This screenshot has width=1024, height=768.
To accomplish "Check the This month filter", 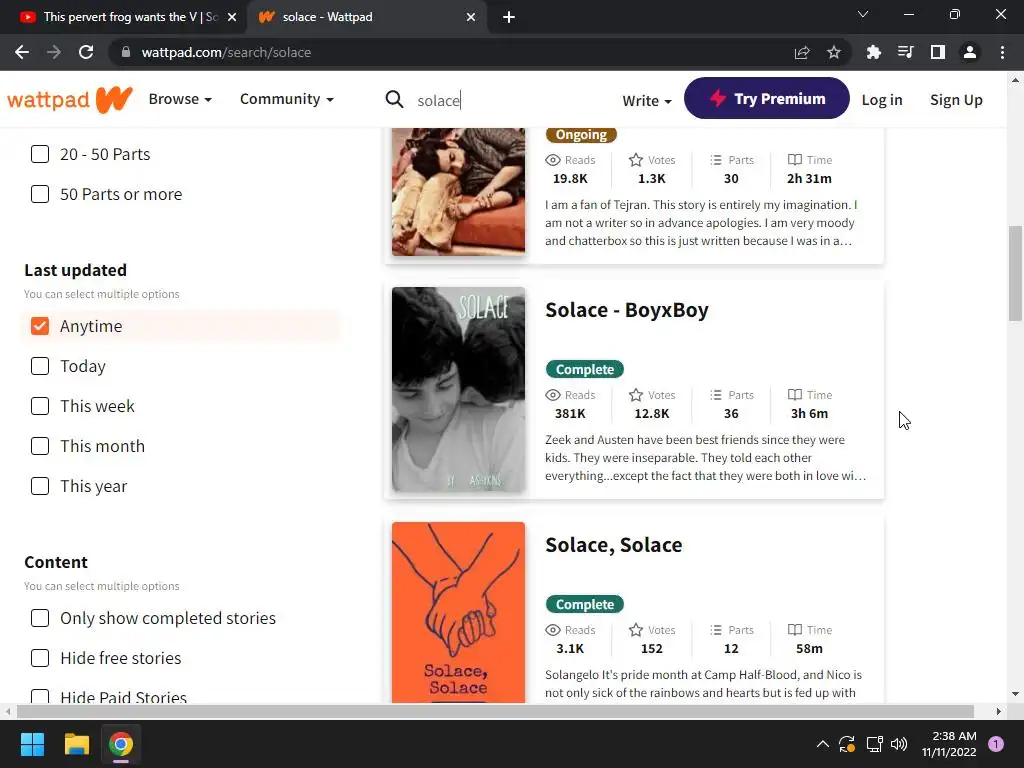I will [40, 446].
